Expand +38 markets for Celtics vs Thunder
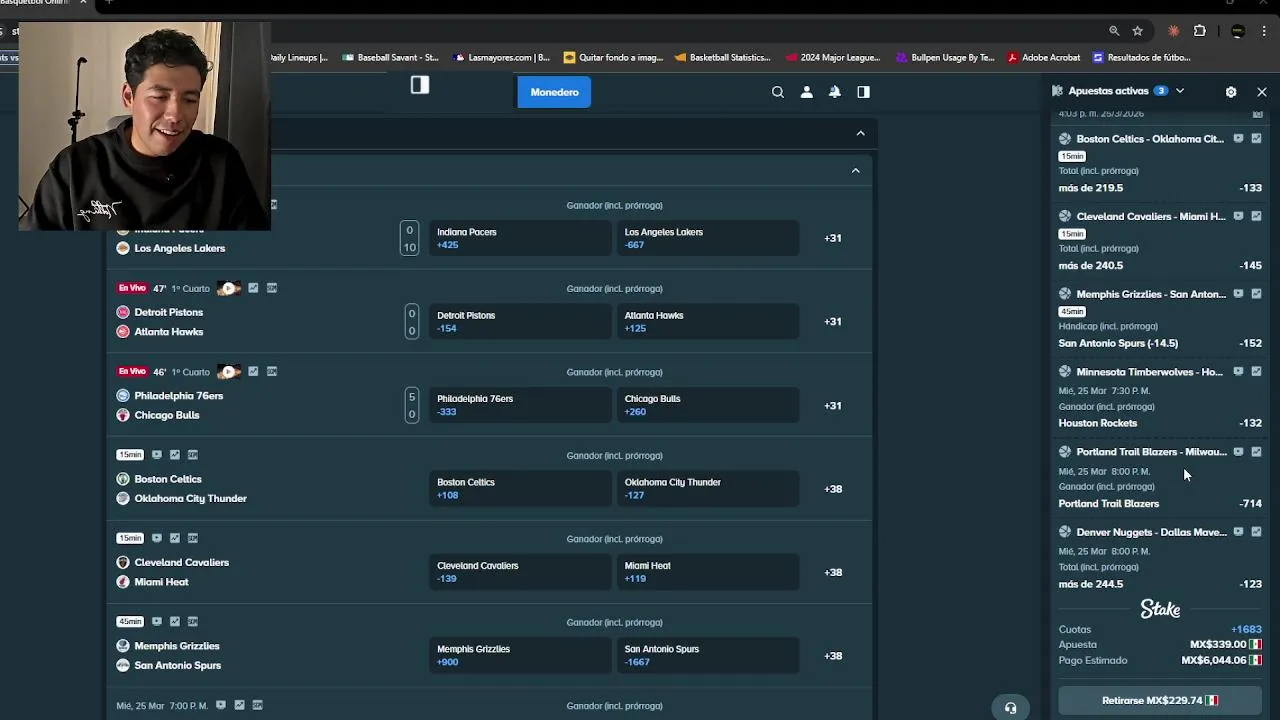This screenshot has width=1280, height=720. 833,489
